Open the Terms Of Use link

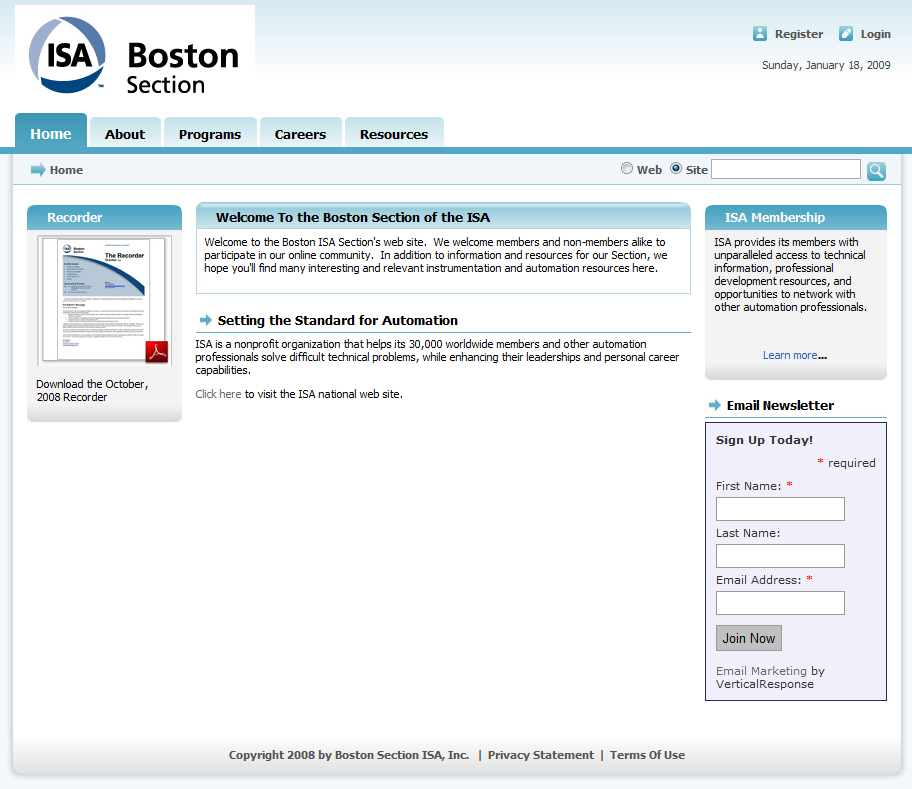tap(647, 755)
